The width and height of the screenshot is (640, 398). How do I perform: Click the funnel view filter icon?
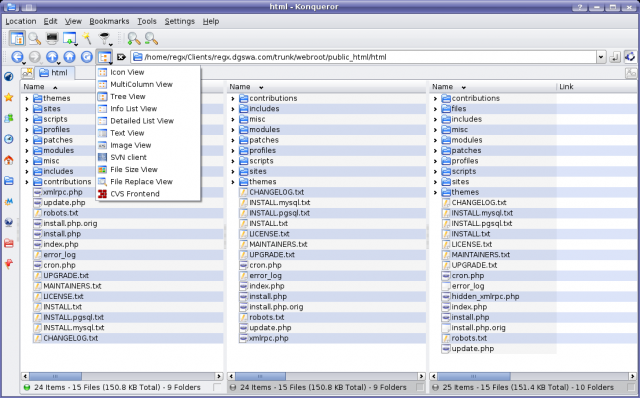[x=105, y=39]
